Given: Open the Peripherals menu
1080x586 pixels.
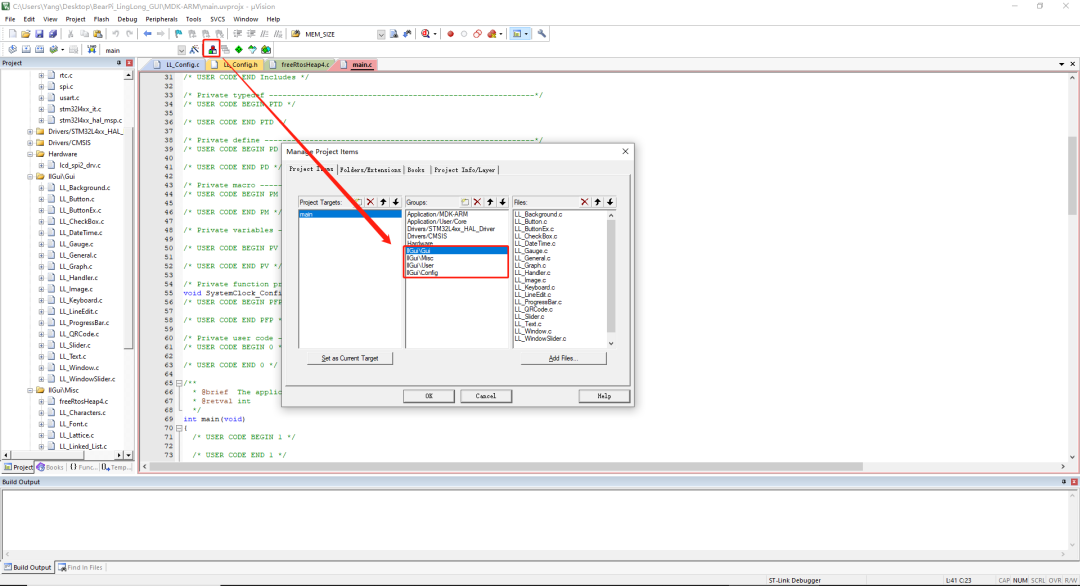Looking at the screenshot, I should click(160, 18).
